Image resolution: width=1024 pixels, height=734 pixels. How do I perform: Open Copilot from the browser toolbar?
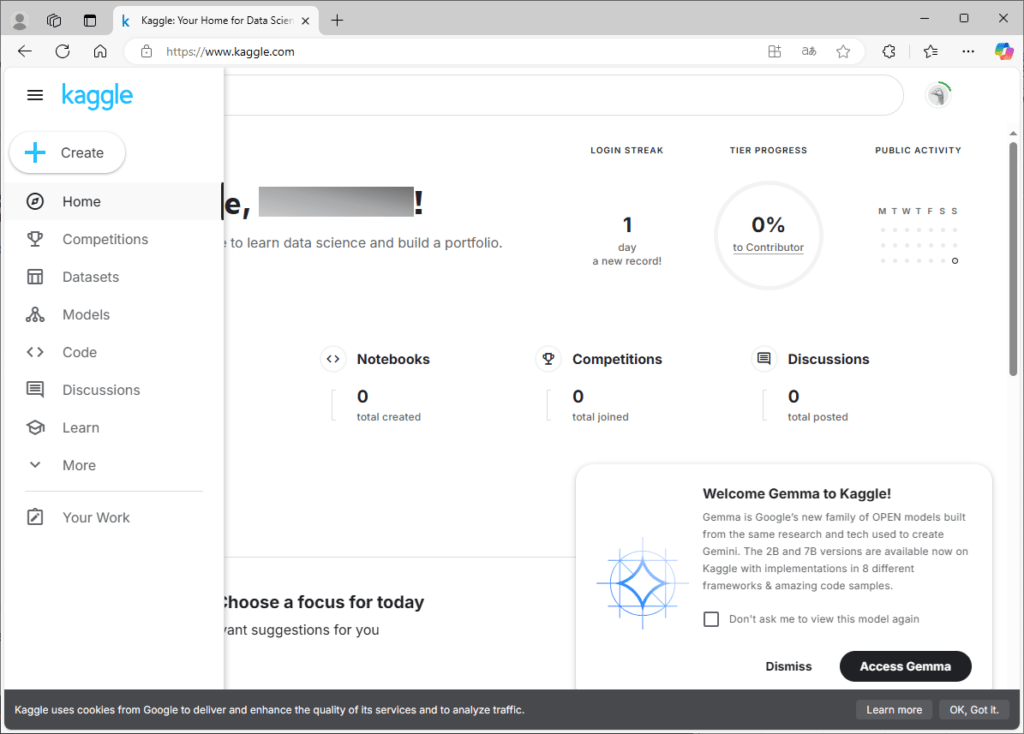pyautogui.click(x=1004, y=51)
